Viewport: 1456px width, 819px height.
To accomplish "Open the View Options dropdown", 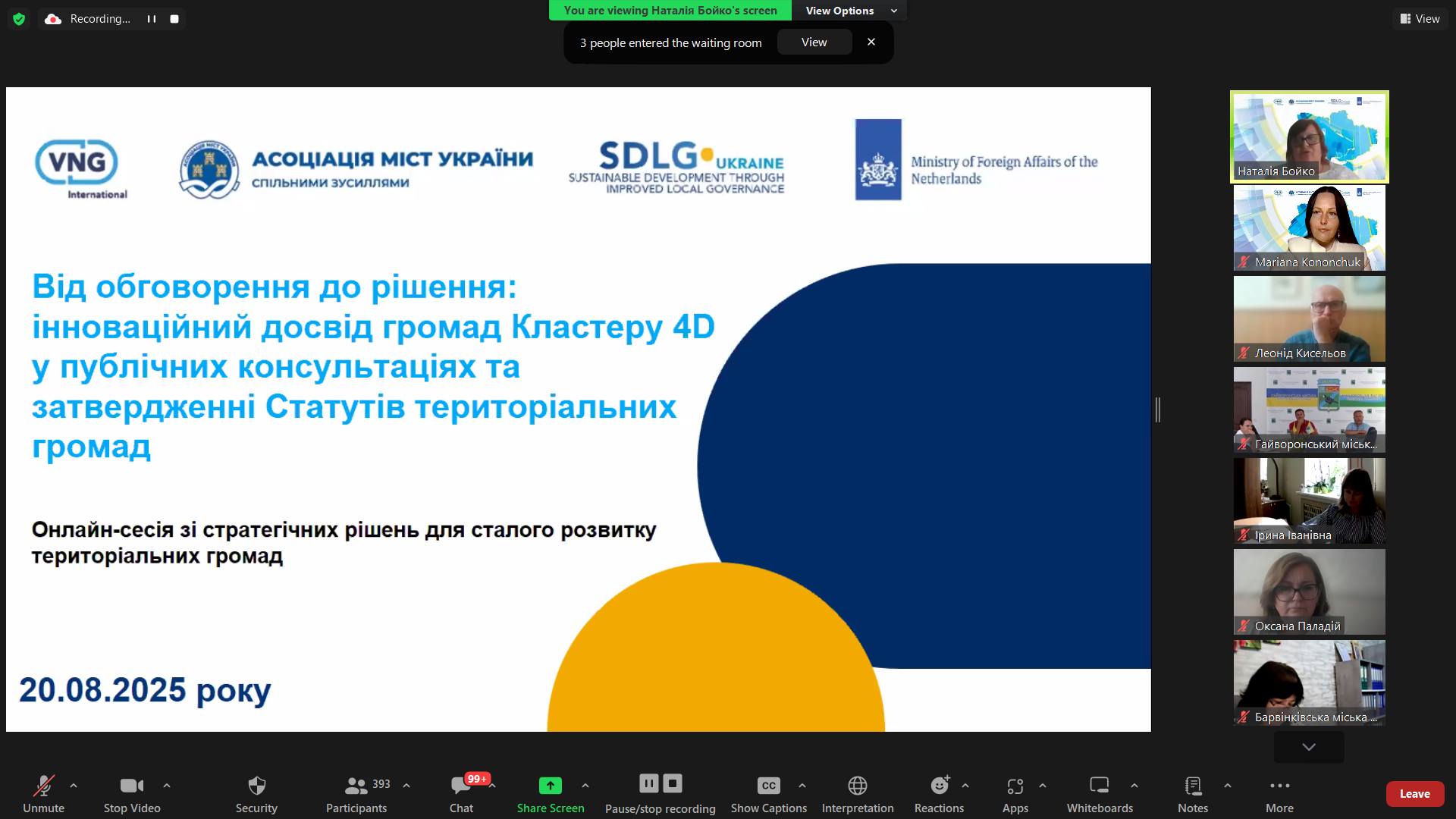I will coord(849,11).
